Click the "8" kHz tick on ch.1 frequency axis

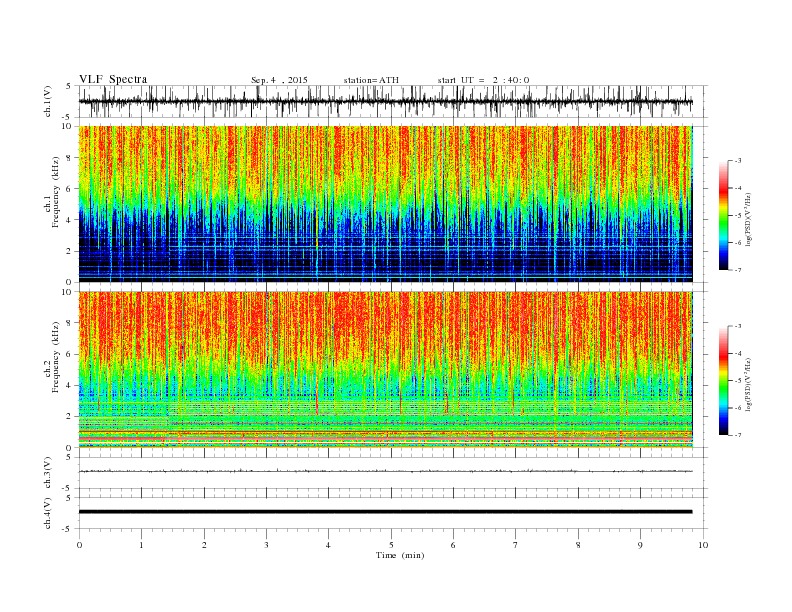click(x=70, y=158)
